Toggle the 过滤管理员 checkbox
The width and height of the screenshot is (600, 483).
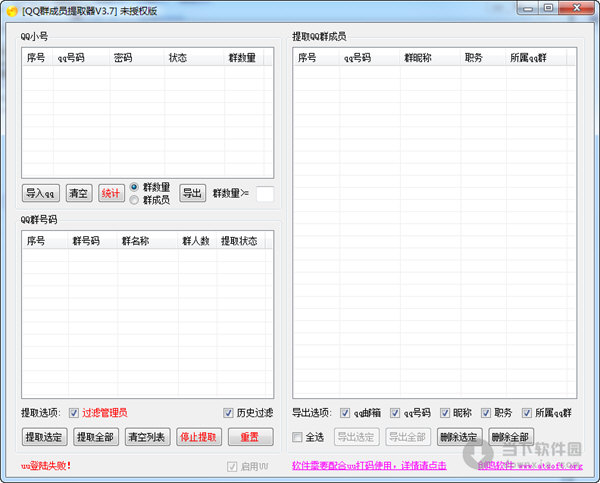click(74, 413)
